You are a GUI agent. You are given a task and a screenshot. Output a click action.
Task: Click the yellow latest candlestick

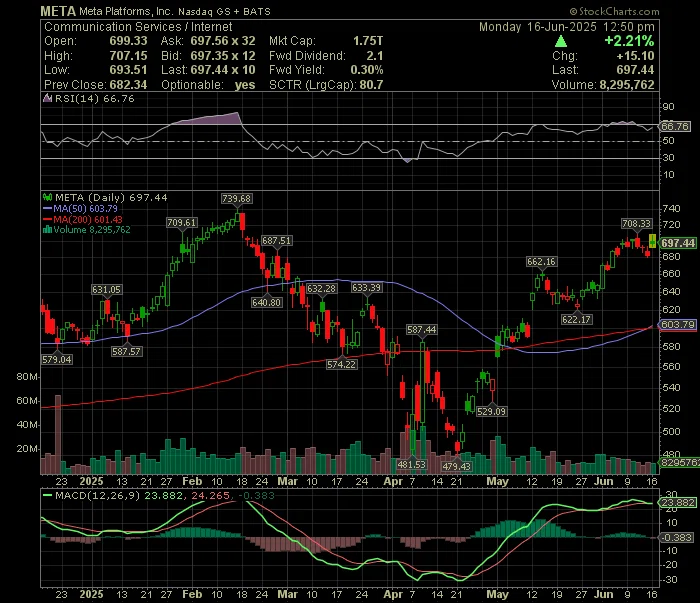click(652, 241)
